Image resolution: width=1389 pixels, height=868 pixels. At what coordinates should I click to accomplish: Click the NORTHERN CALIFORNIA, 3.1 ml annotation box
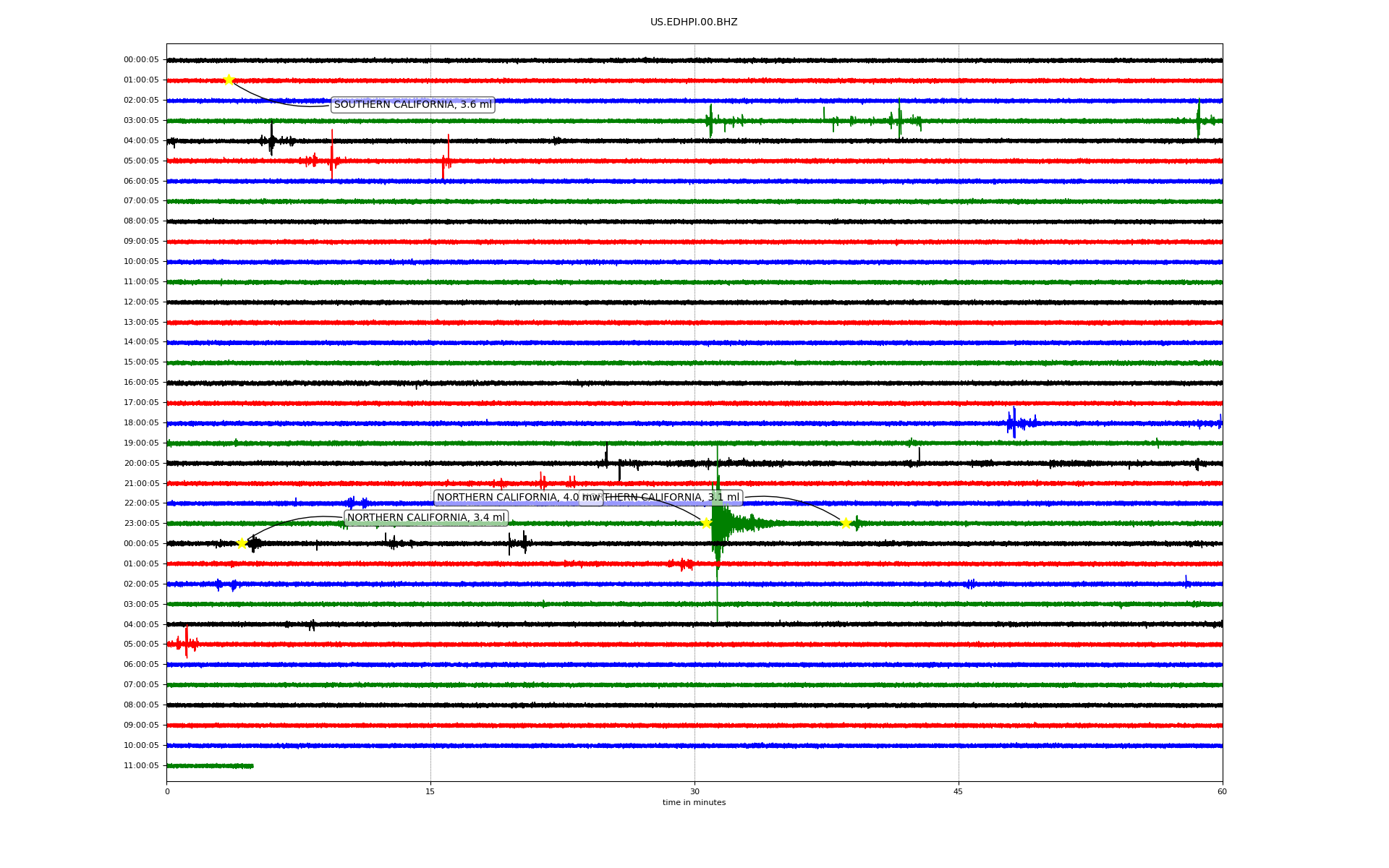(673, 498)
